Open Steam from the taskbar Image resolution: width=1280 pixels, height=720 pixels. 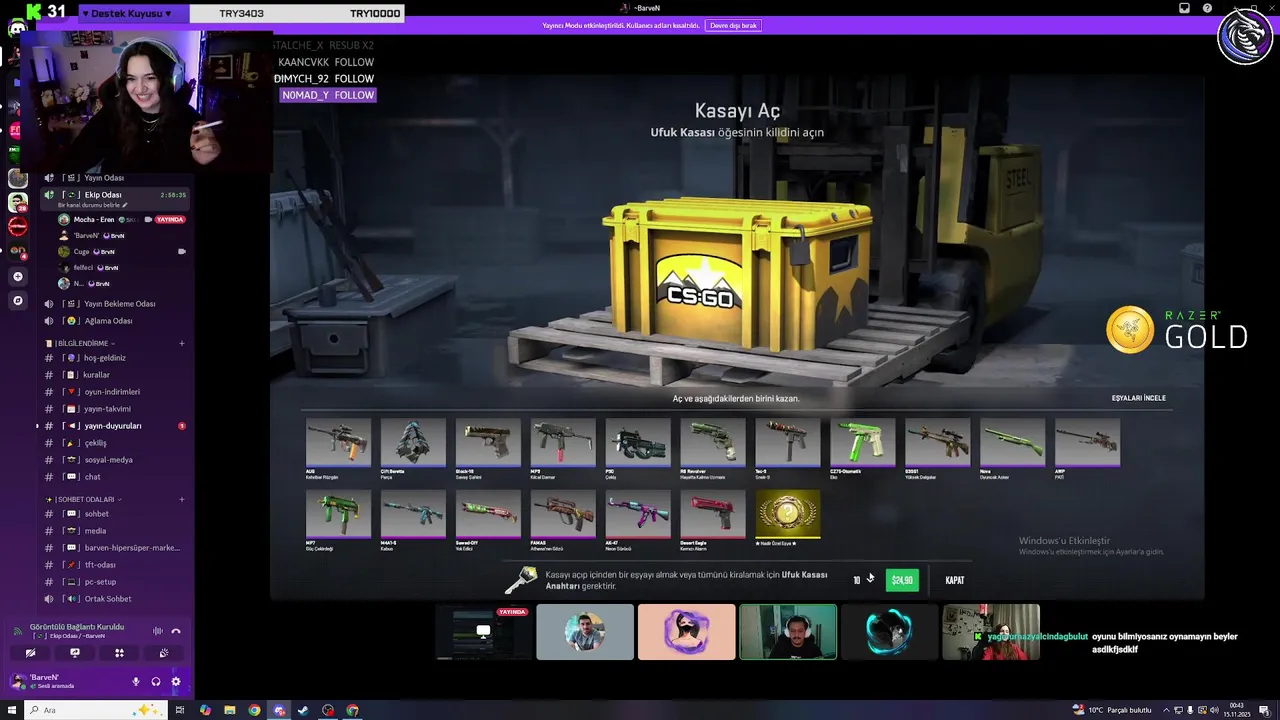304,710
